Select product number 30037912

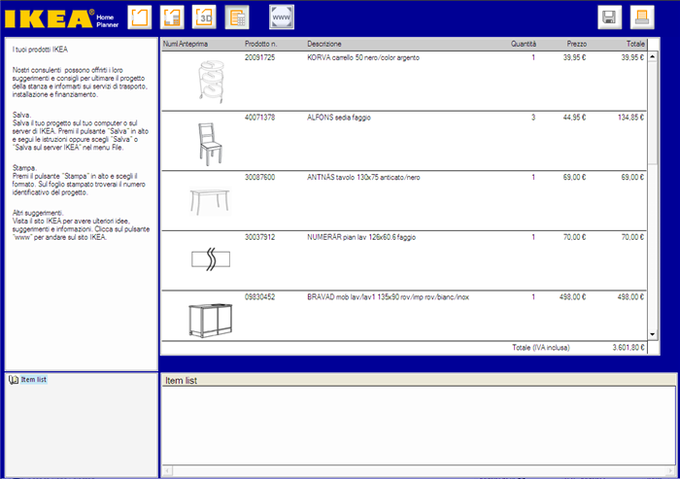pyautogui.click(x=260, y=237)
